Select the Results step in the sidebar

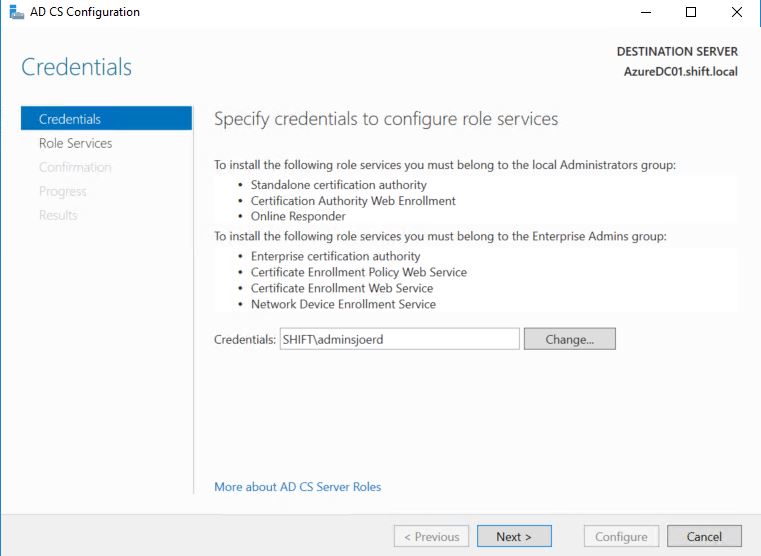58,215
